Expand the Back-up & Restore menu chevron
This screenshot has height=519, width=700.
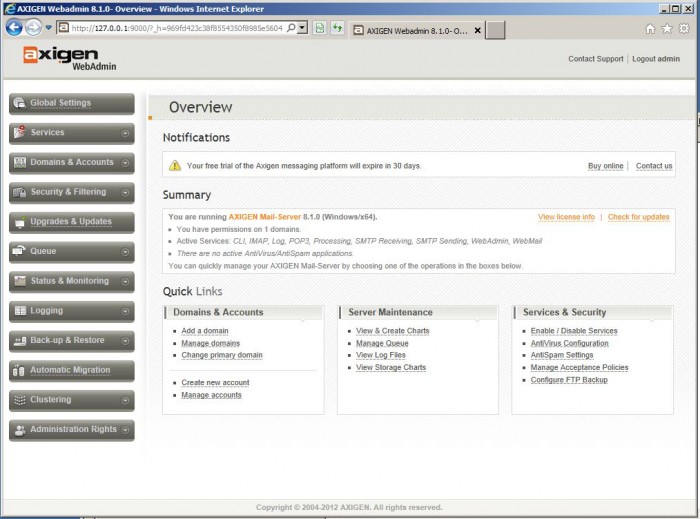click(125, 341)
